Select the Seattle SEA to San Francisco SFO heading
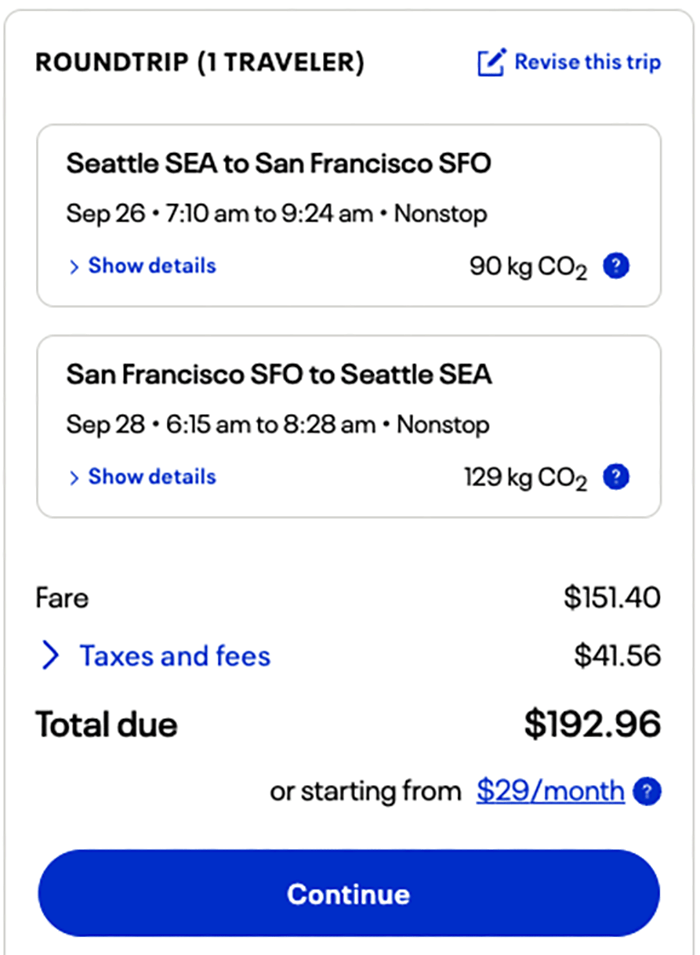The image size is (700, 955). pyautogui.click(x=279, y=163)
